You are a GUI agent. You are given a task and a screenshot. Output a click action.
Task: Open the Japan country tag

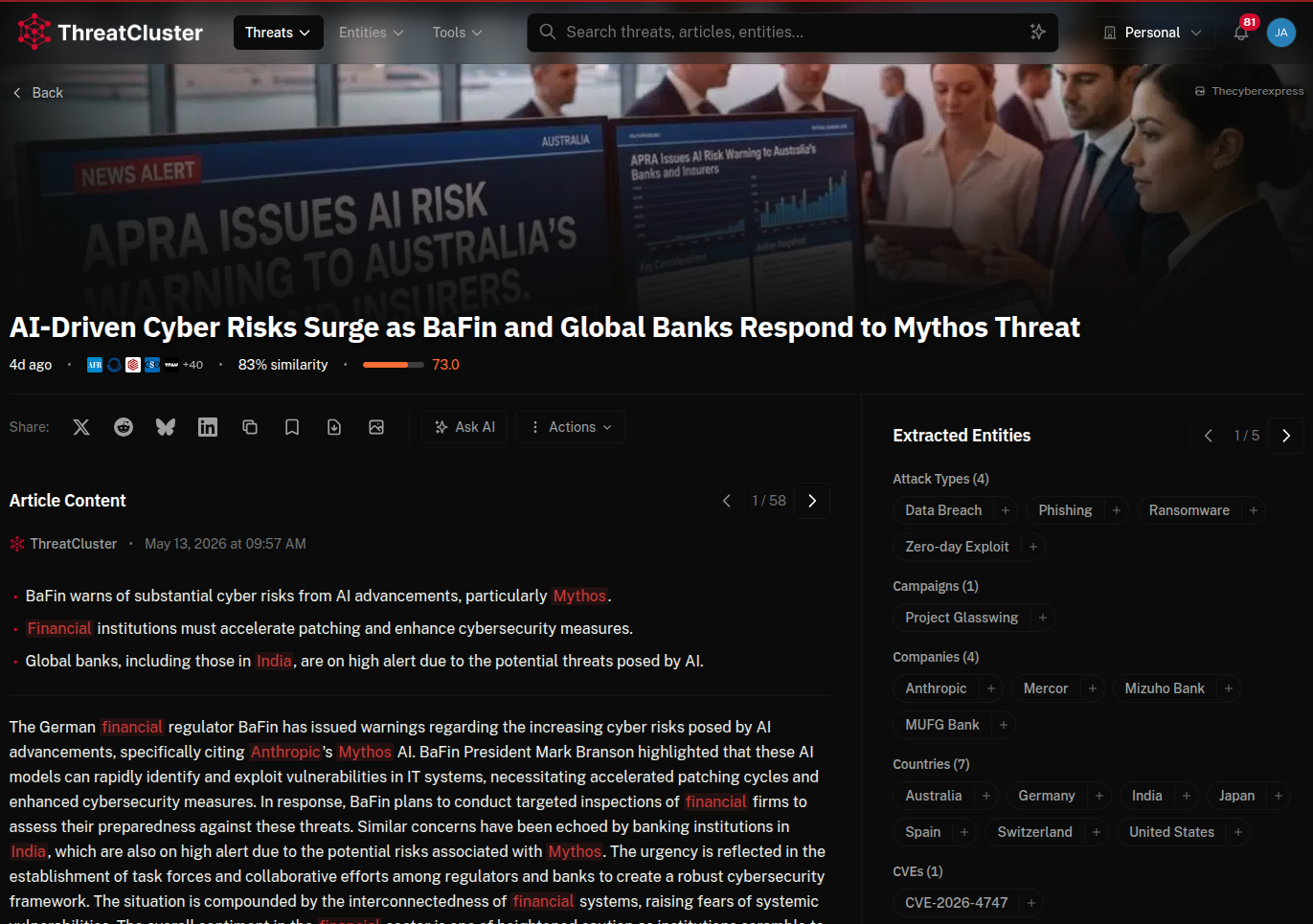(x=1236, y=796)
